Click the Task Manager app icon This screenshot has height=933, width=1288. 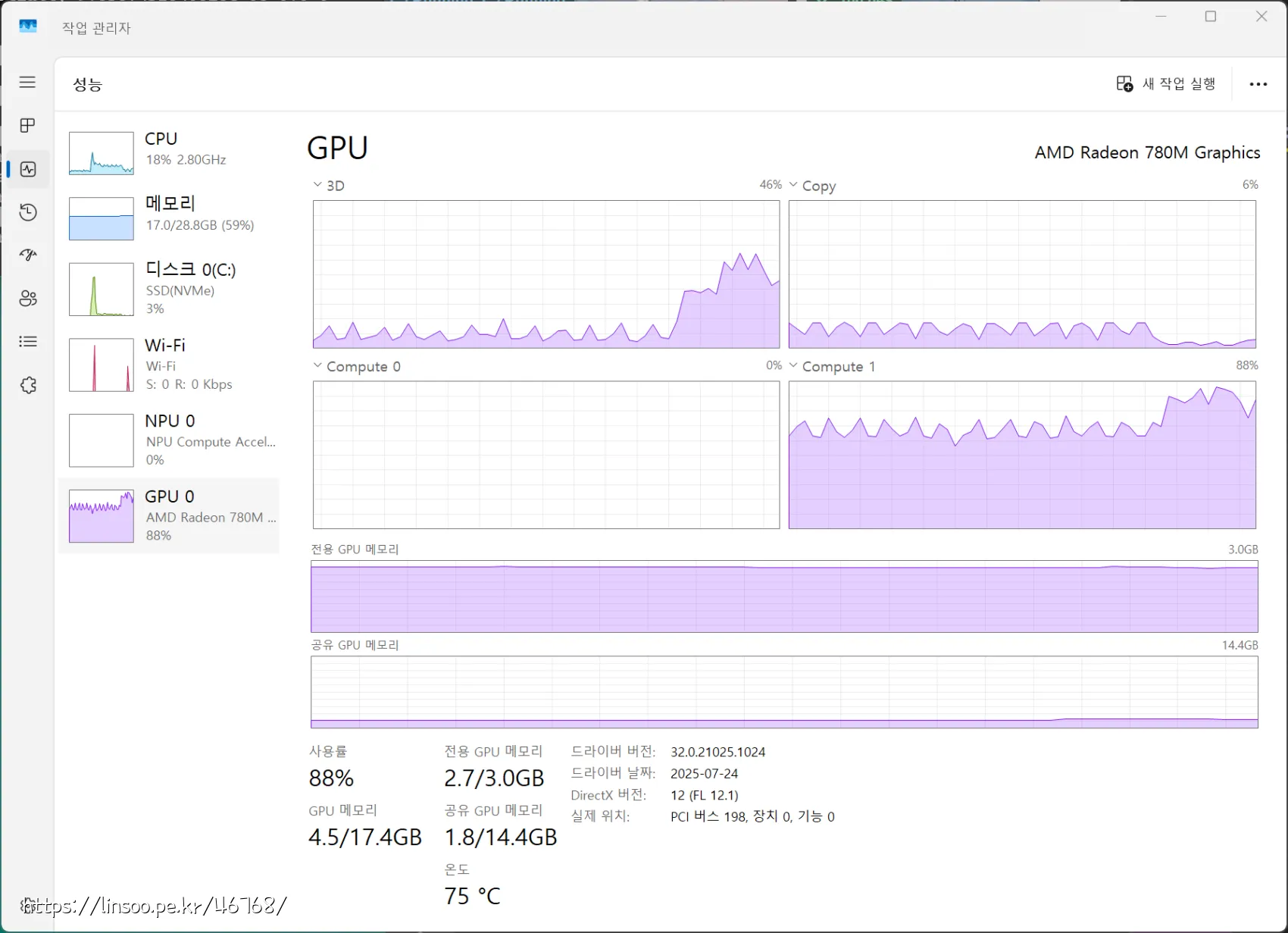pyautogui.click(x=28, y=27)
